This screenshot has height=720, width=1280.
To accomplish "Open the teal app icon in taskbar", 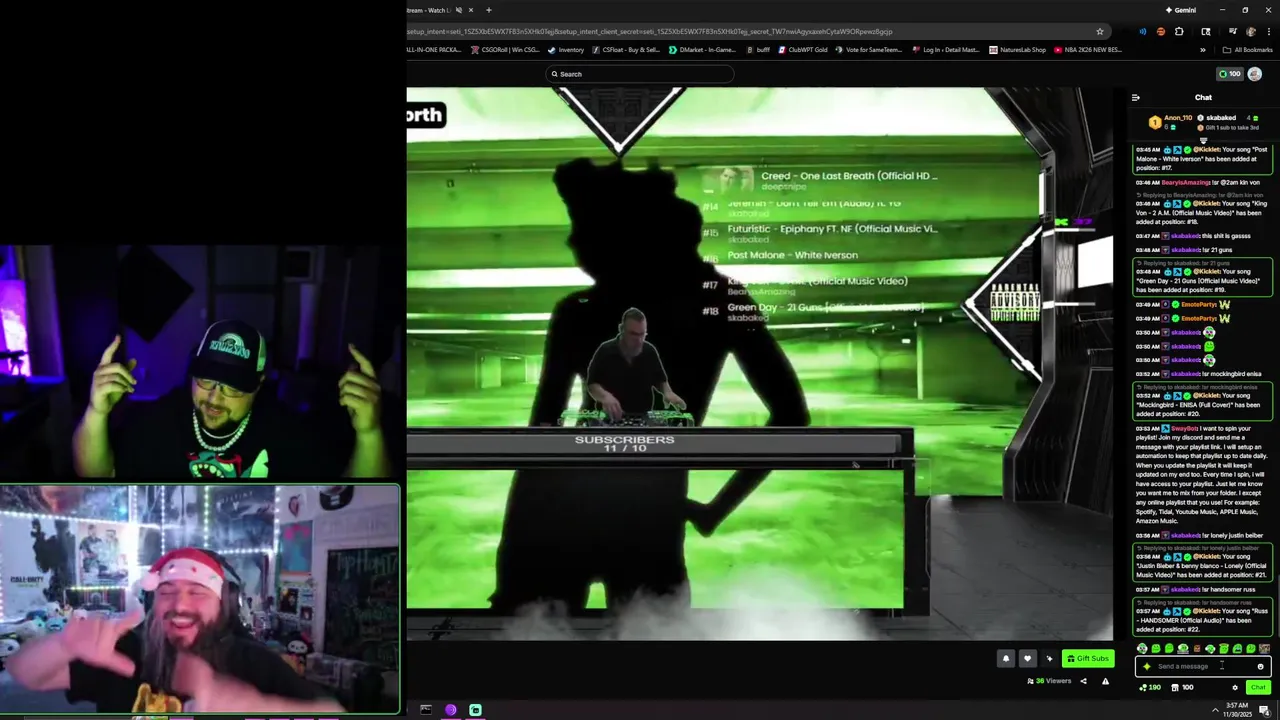I will click(475, 710).
